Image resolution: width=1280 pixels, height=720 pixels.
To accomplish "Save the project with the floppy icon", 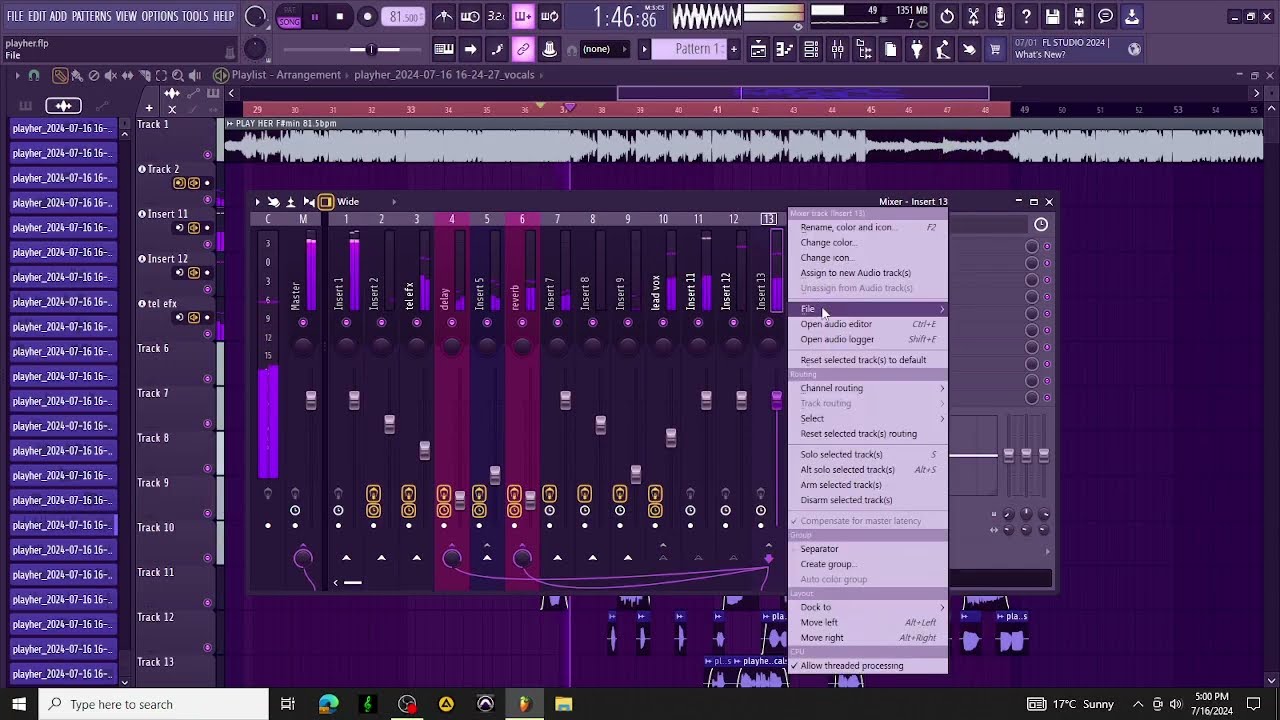I will tap(1053, 16).
